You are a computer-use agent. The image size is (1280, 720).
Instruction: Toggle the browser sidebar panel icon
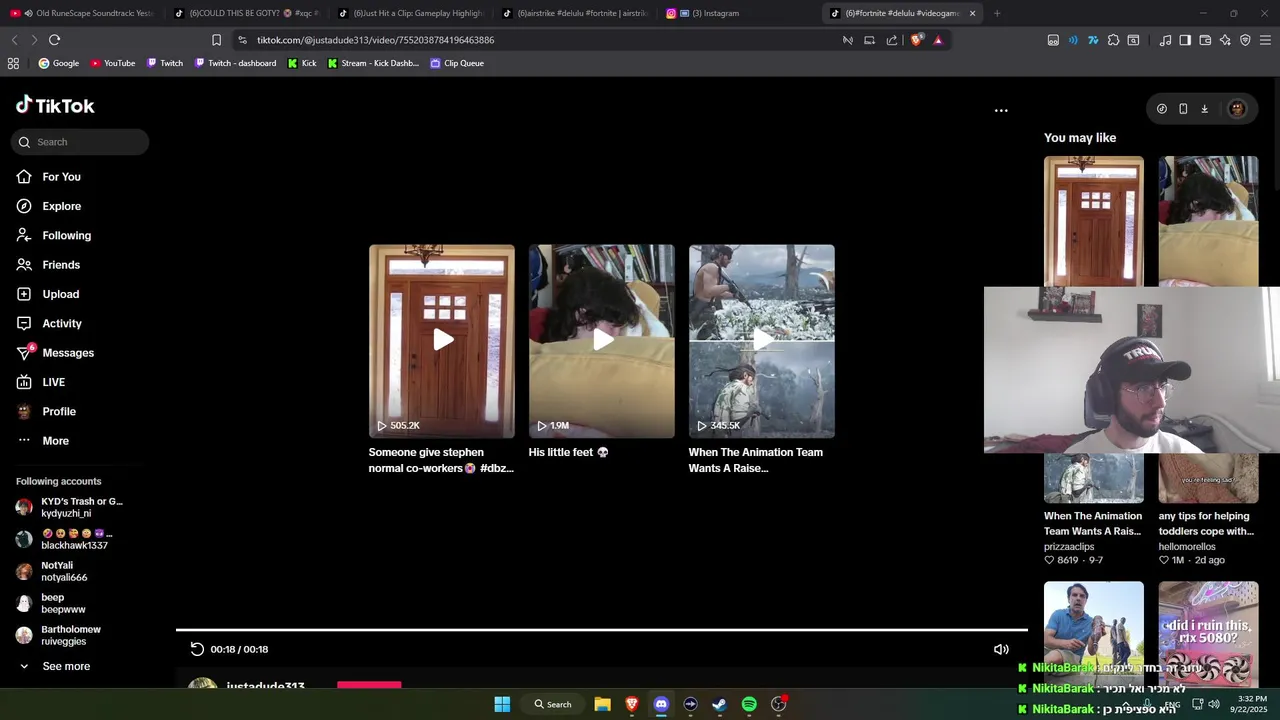[1185, 40]
